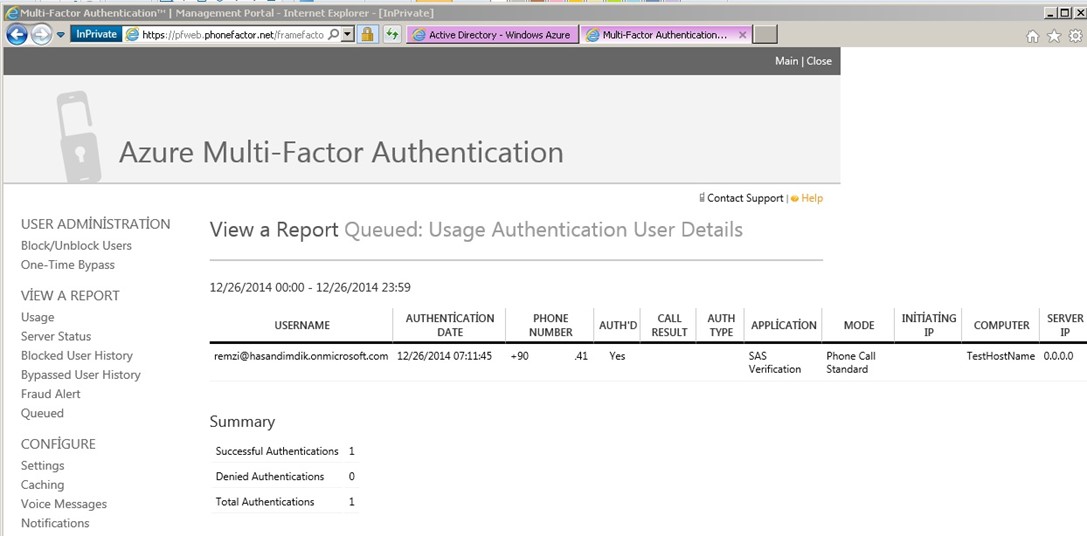Open the Server Status report

(56, 336)
